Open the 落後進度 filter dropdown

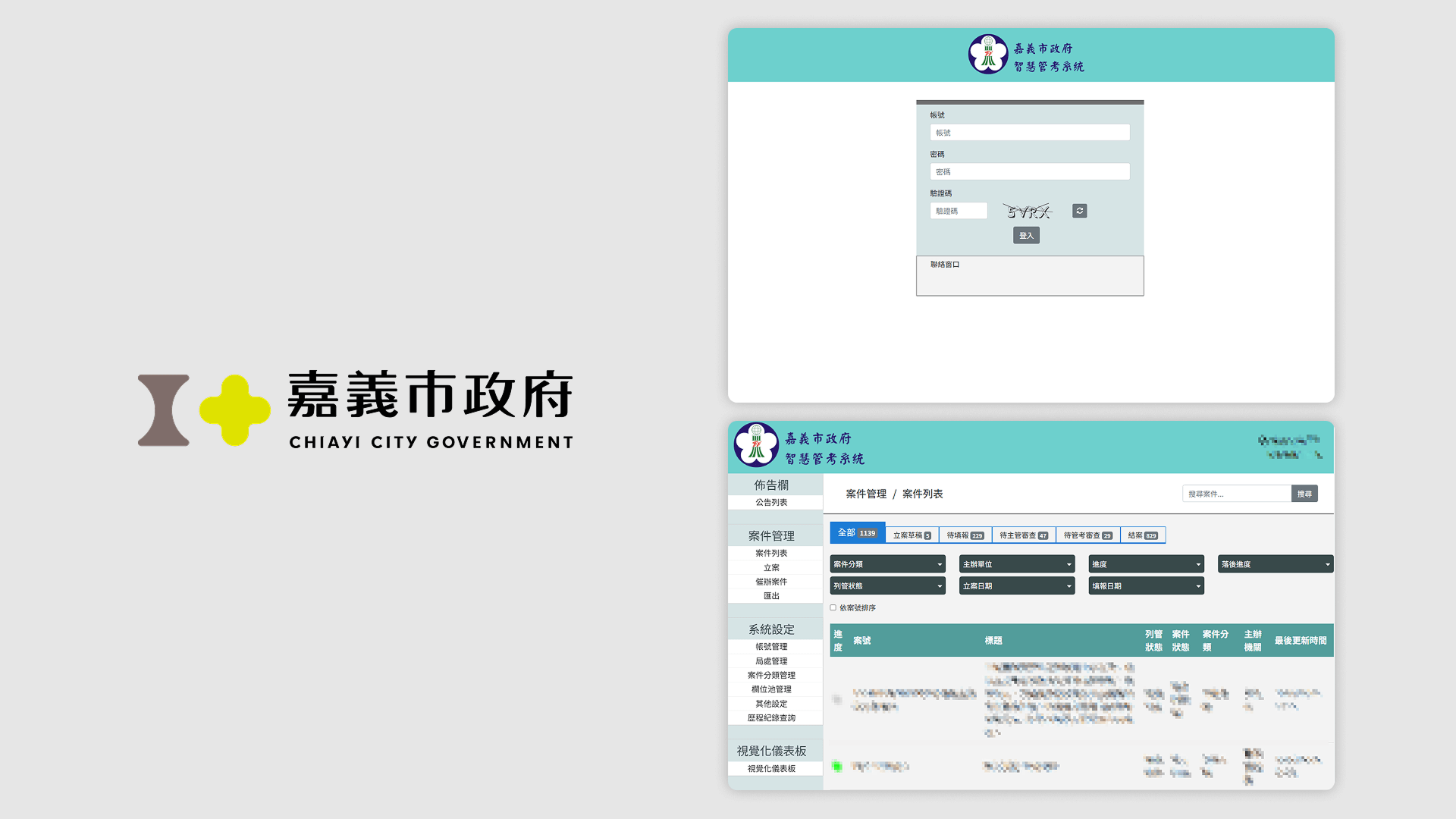1274,563
